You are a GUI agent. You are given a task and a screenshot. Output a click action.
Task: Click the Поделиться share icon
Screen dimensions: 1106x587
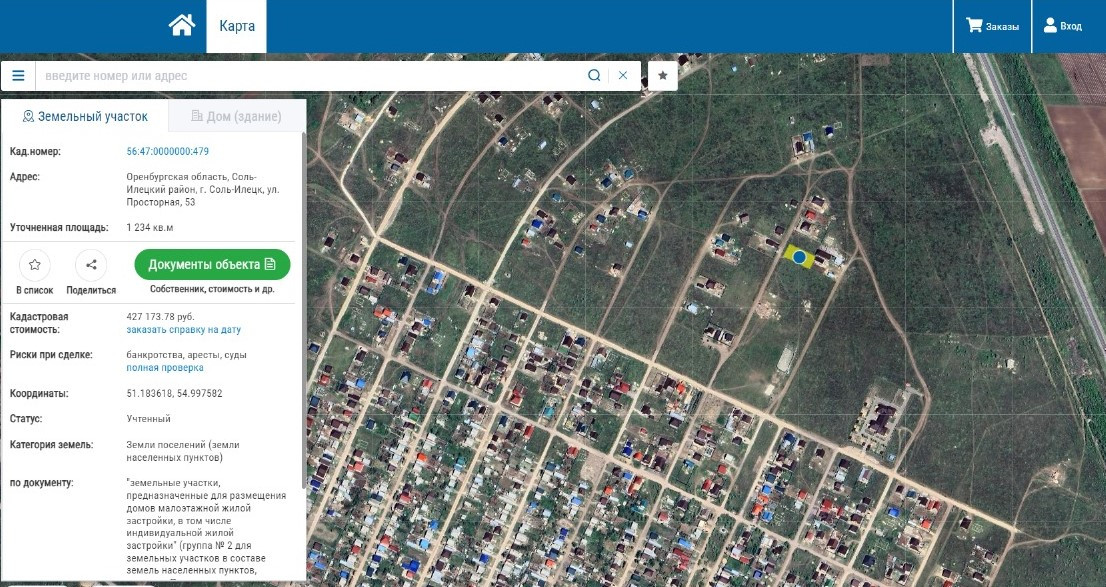click(91, 265)
